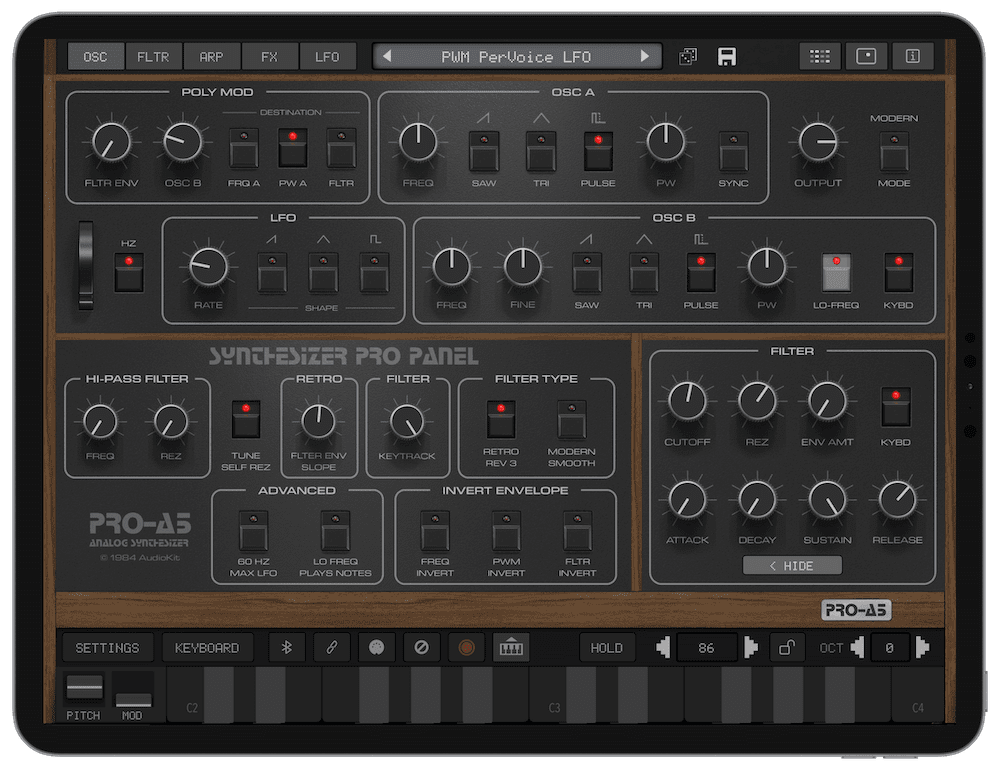
Task: Select previous preset arrow
Action: 386,56
